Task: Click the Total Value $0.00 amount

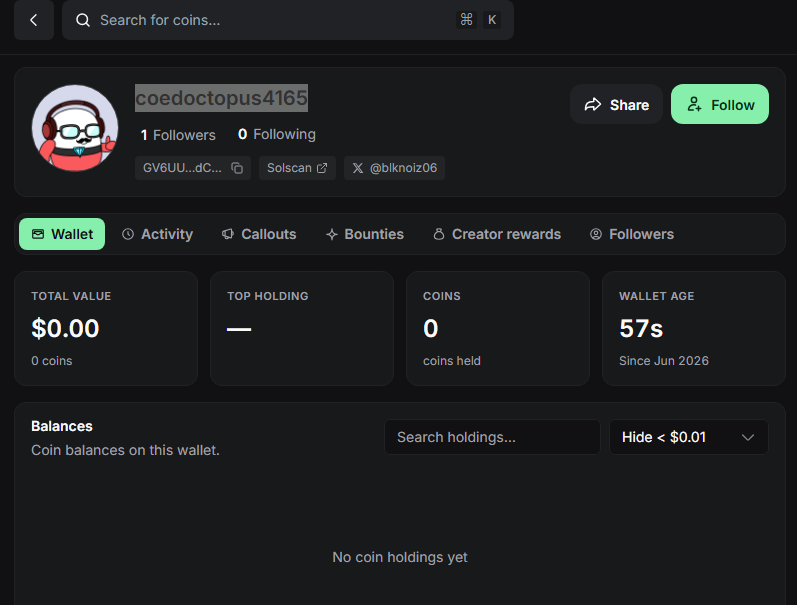Action: (65, 328)
